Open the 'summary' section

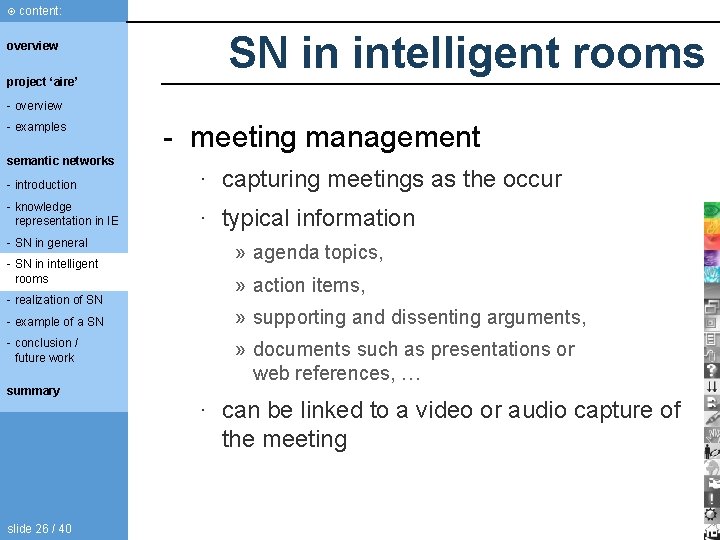(x=33, y=391)
